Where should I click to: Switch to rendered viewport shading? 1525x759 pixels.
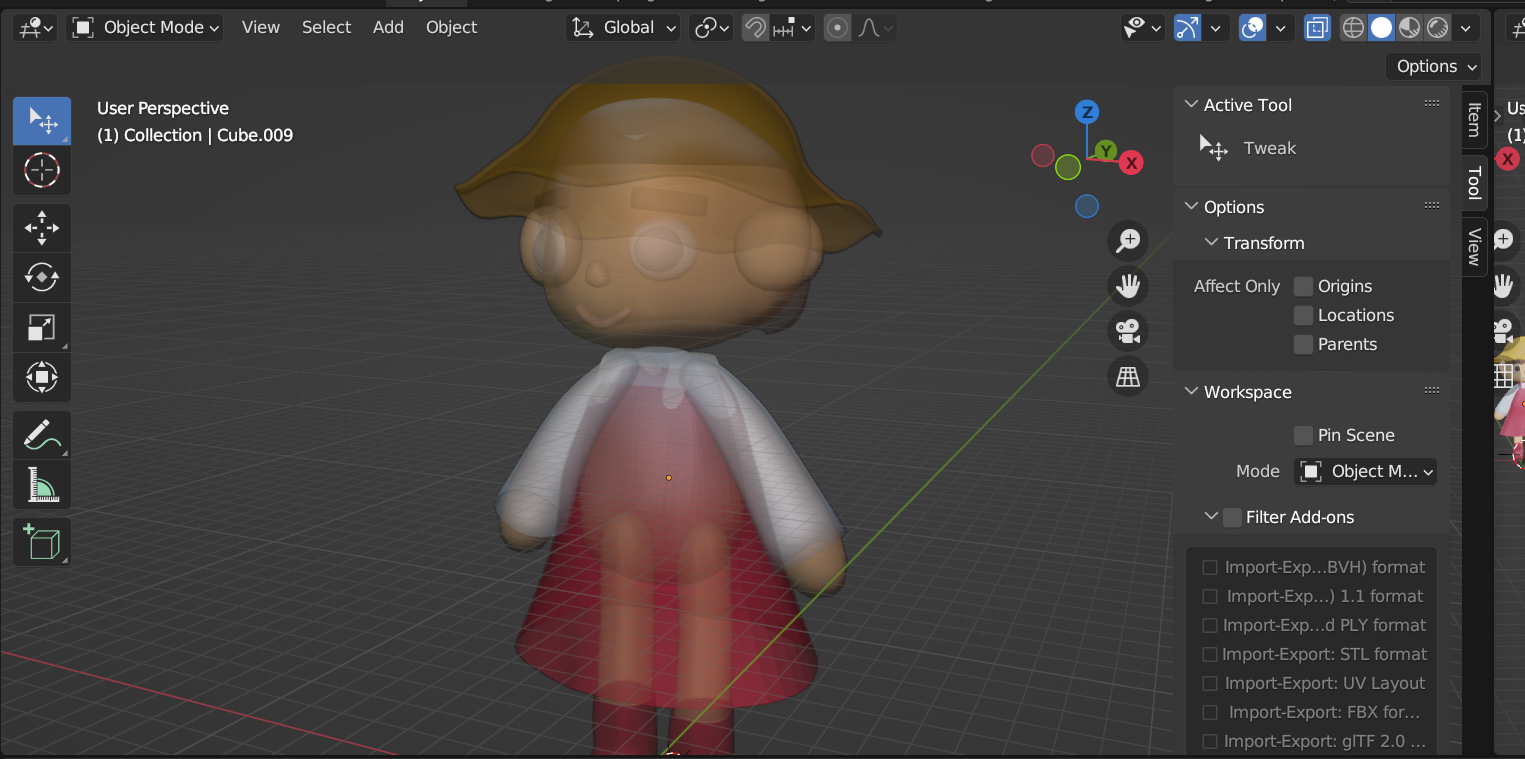(1437, 28)
